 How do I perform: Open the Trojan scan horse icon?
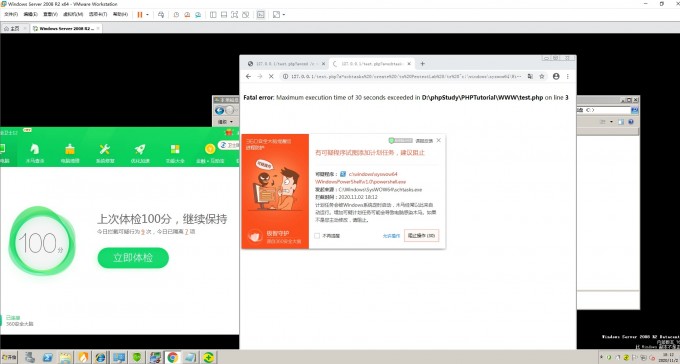coord(35,149)
